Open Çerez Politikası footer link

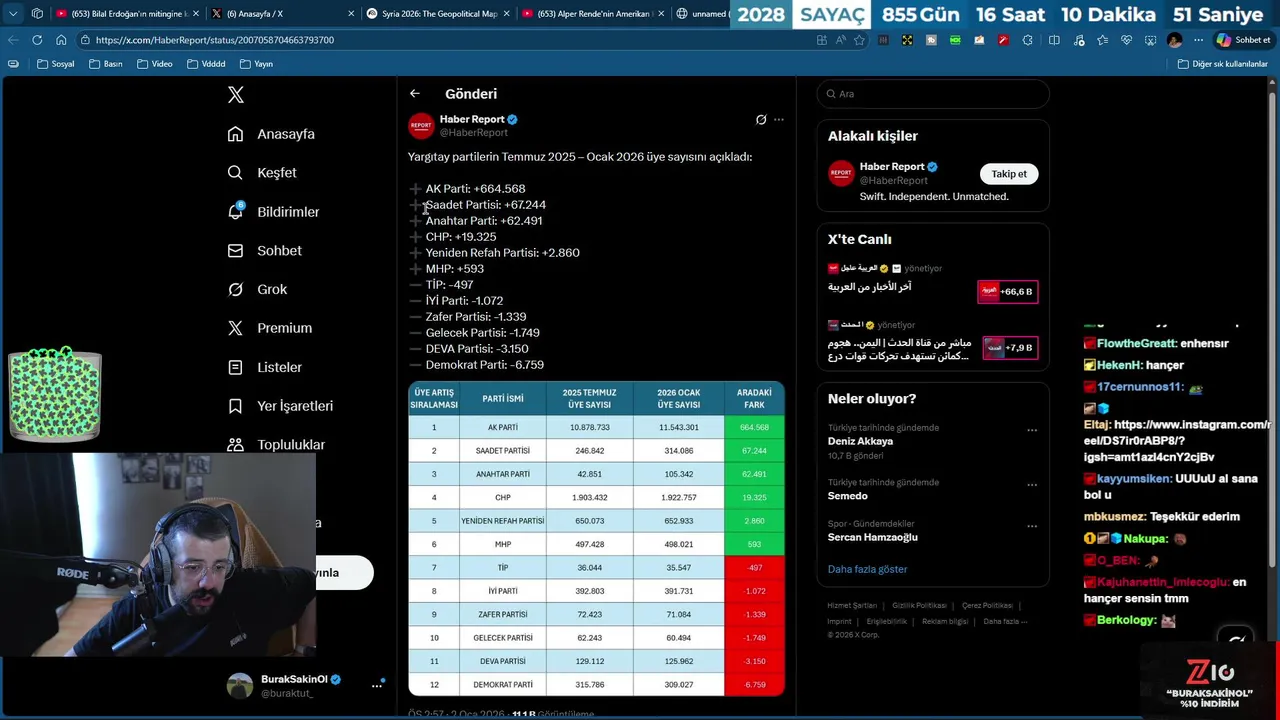987,606
